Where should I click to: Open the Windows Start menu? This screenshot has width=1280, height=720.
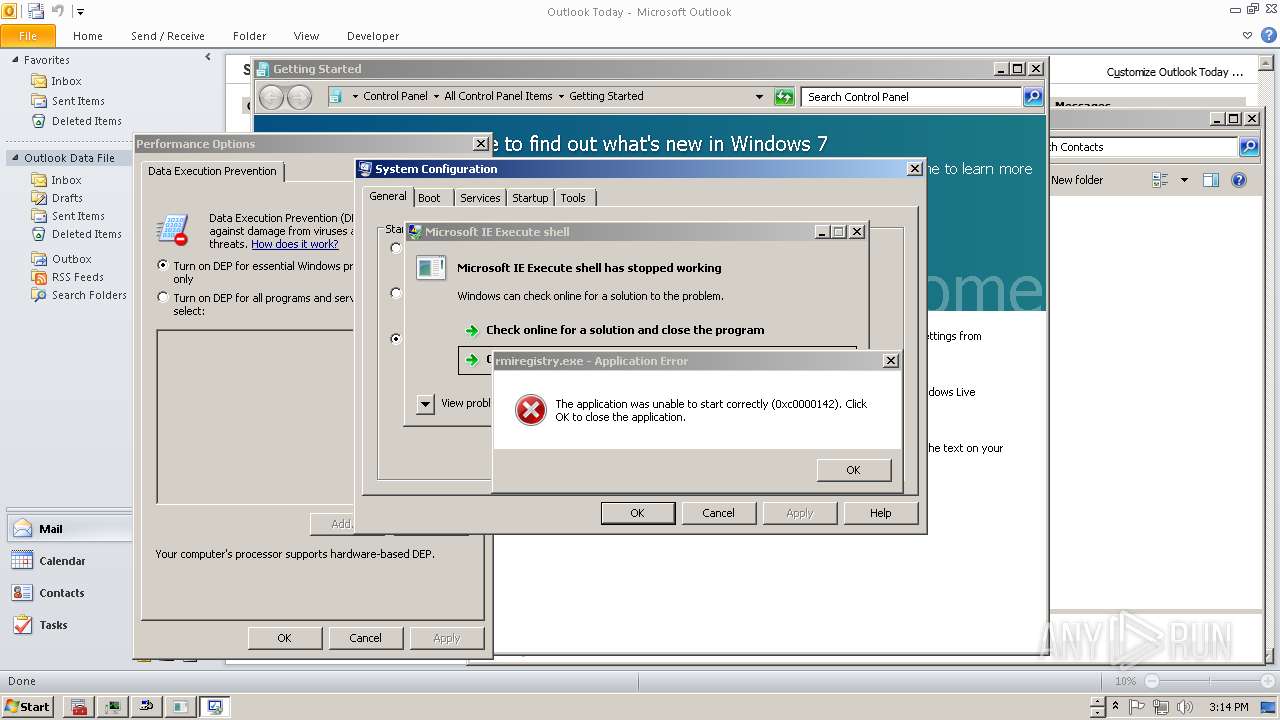(x=28, y=706)
